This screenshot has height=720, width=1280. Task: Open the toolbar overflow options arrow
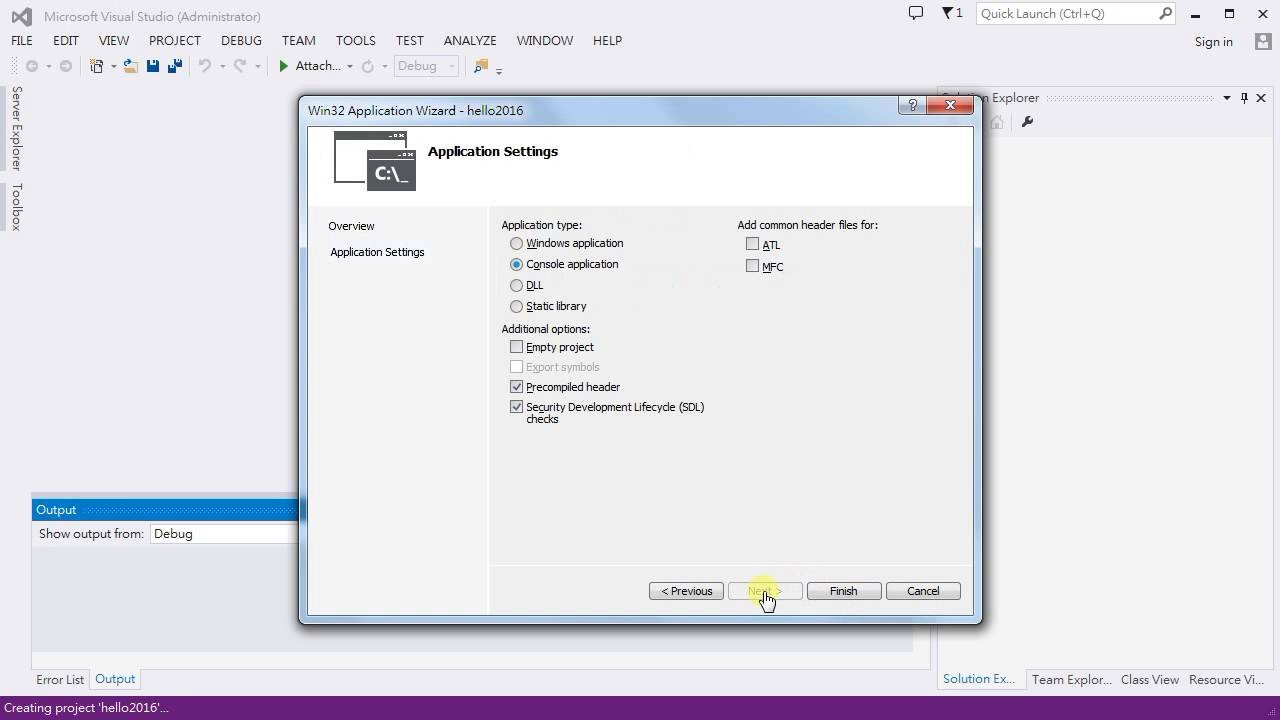tap(499, 70)
